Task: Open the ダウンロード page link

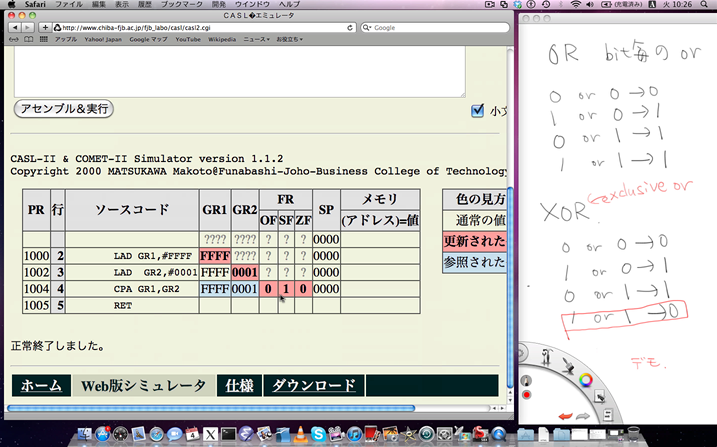Action: (x=314, y=385)
